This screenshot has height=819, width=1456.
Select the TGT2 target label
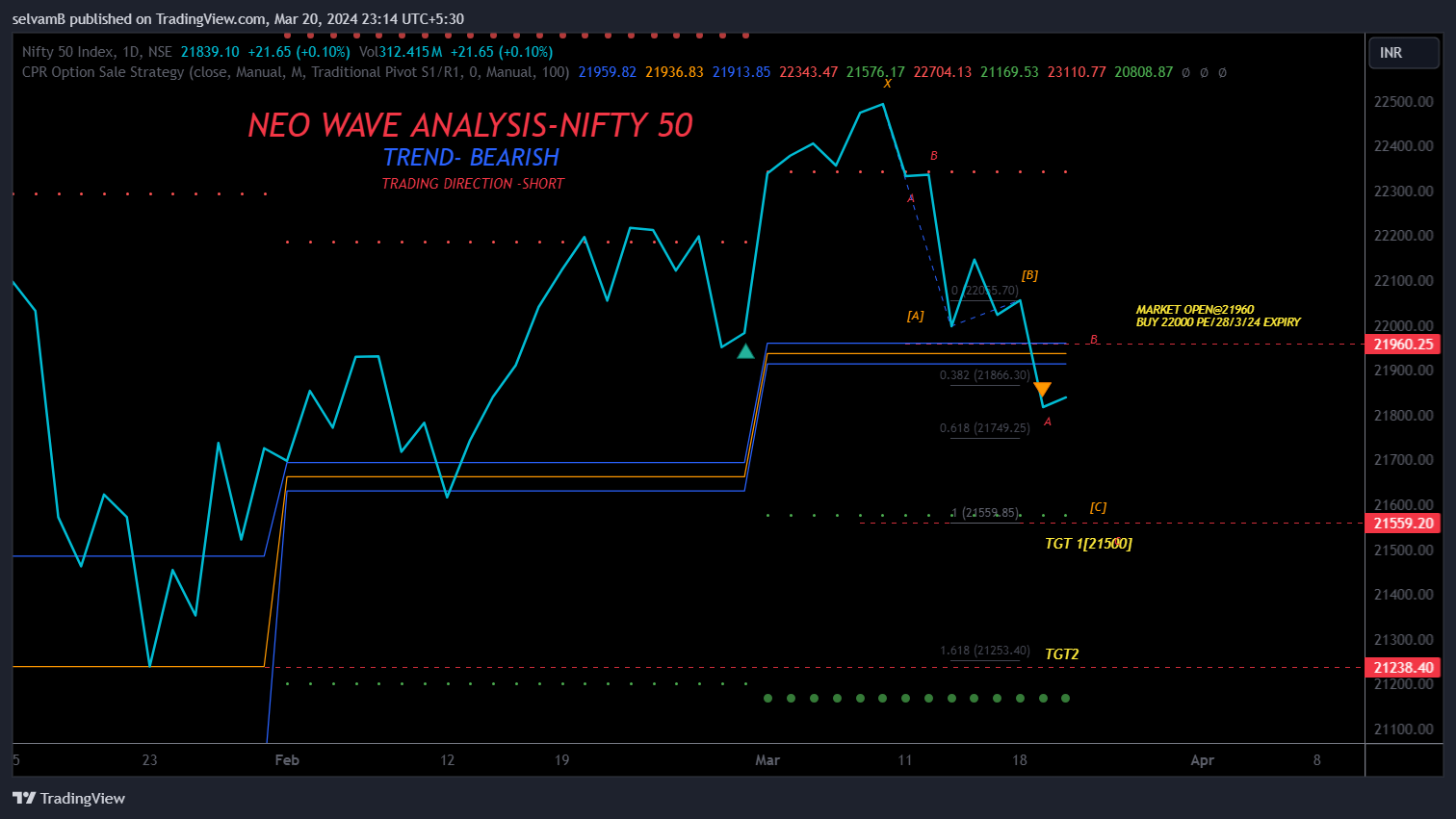1062,654
